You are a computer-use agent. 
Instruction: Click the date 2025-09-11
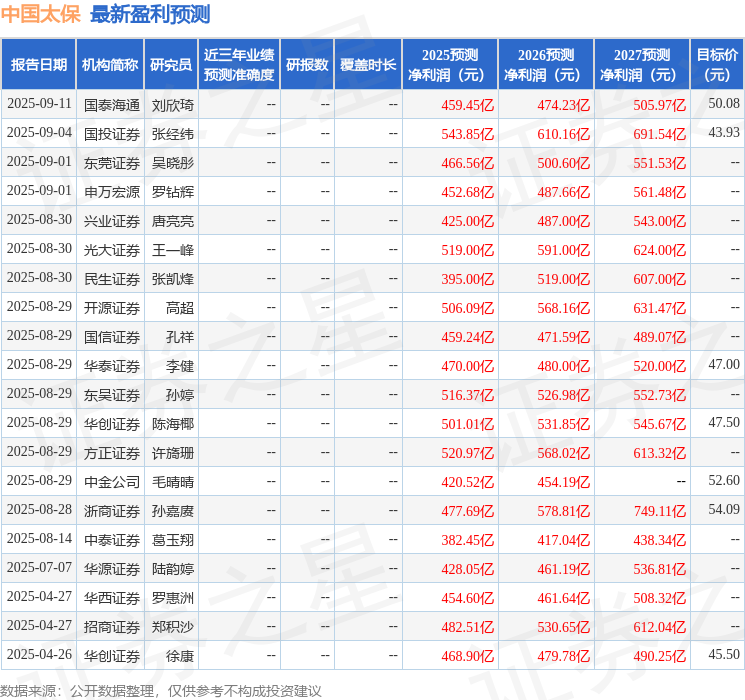pos(39,104)
